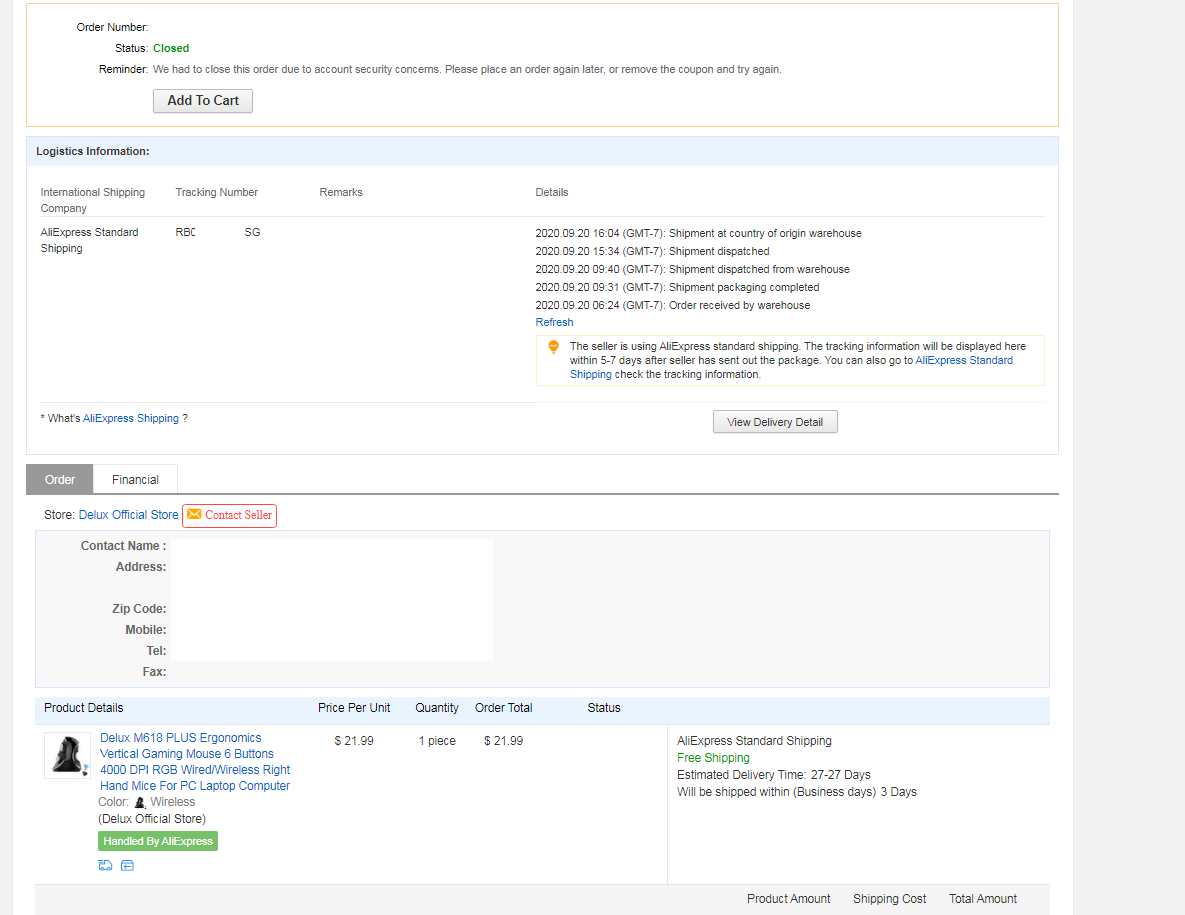The height and width of the screenshot is (915, 1185).
Task: Click the View Delivery Detail button
Action: pyautogui.click(x=775, y=422)
